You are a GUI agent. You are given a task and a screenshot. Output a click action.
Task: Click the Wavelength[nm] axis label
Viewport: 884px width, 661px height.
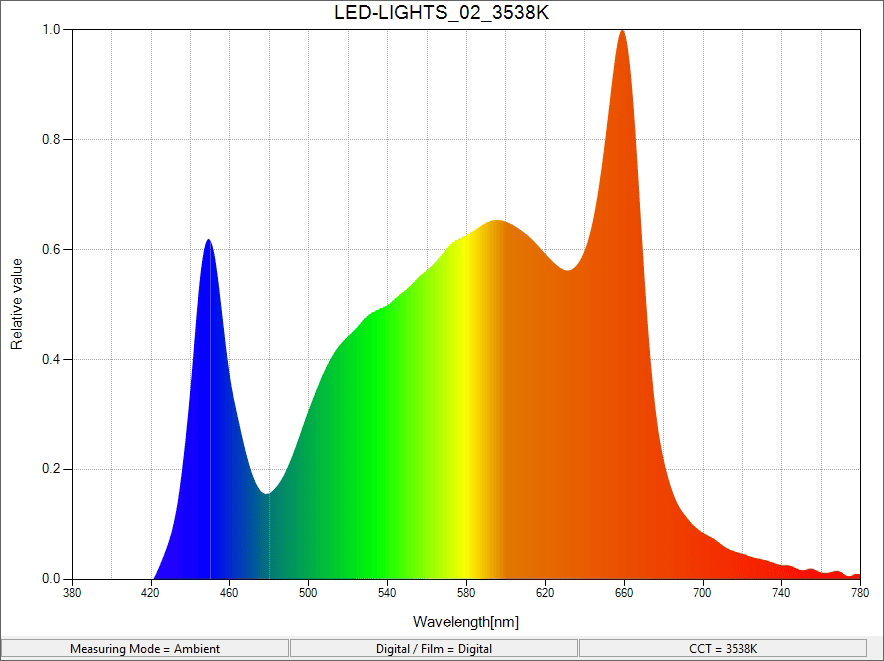(466, 622)
